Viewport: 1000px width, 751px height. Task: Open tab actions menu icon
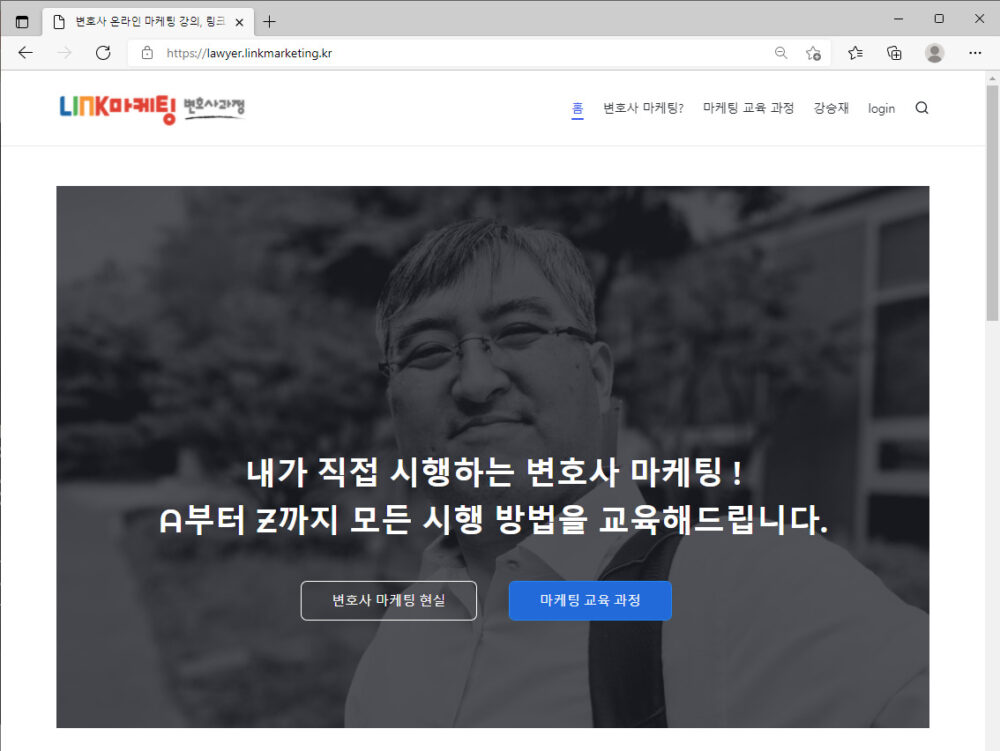point(22,21)
